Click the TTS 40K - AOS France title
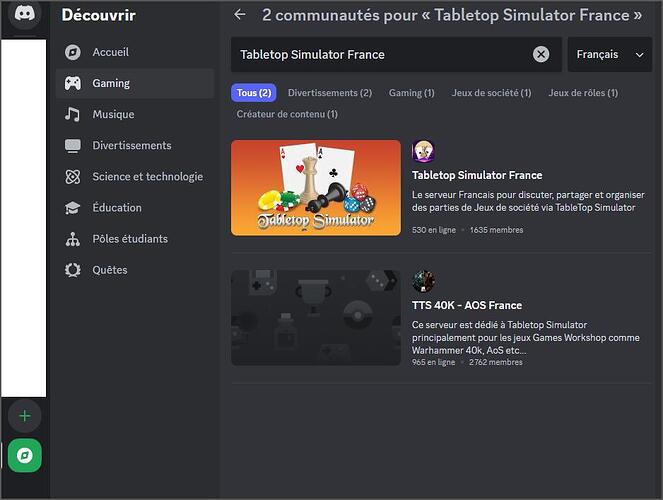 [x=467, y=305]
